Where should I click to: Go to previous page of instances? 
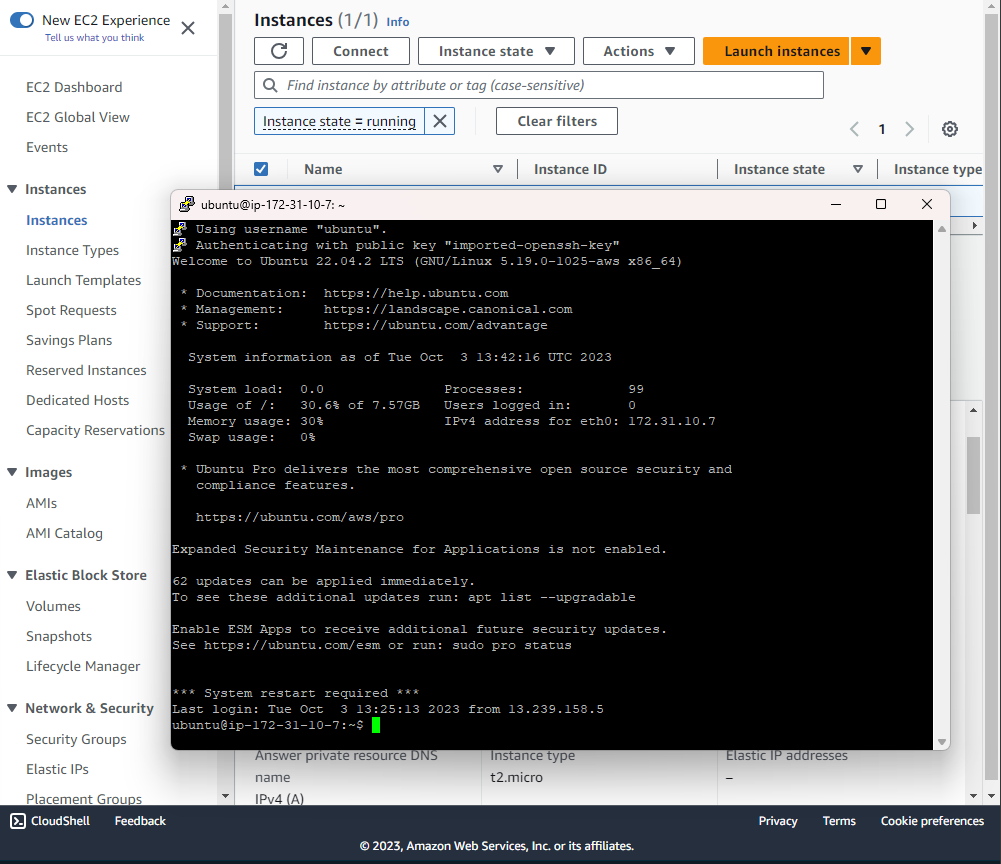click(854, 129)
